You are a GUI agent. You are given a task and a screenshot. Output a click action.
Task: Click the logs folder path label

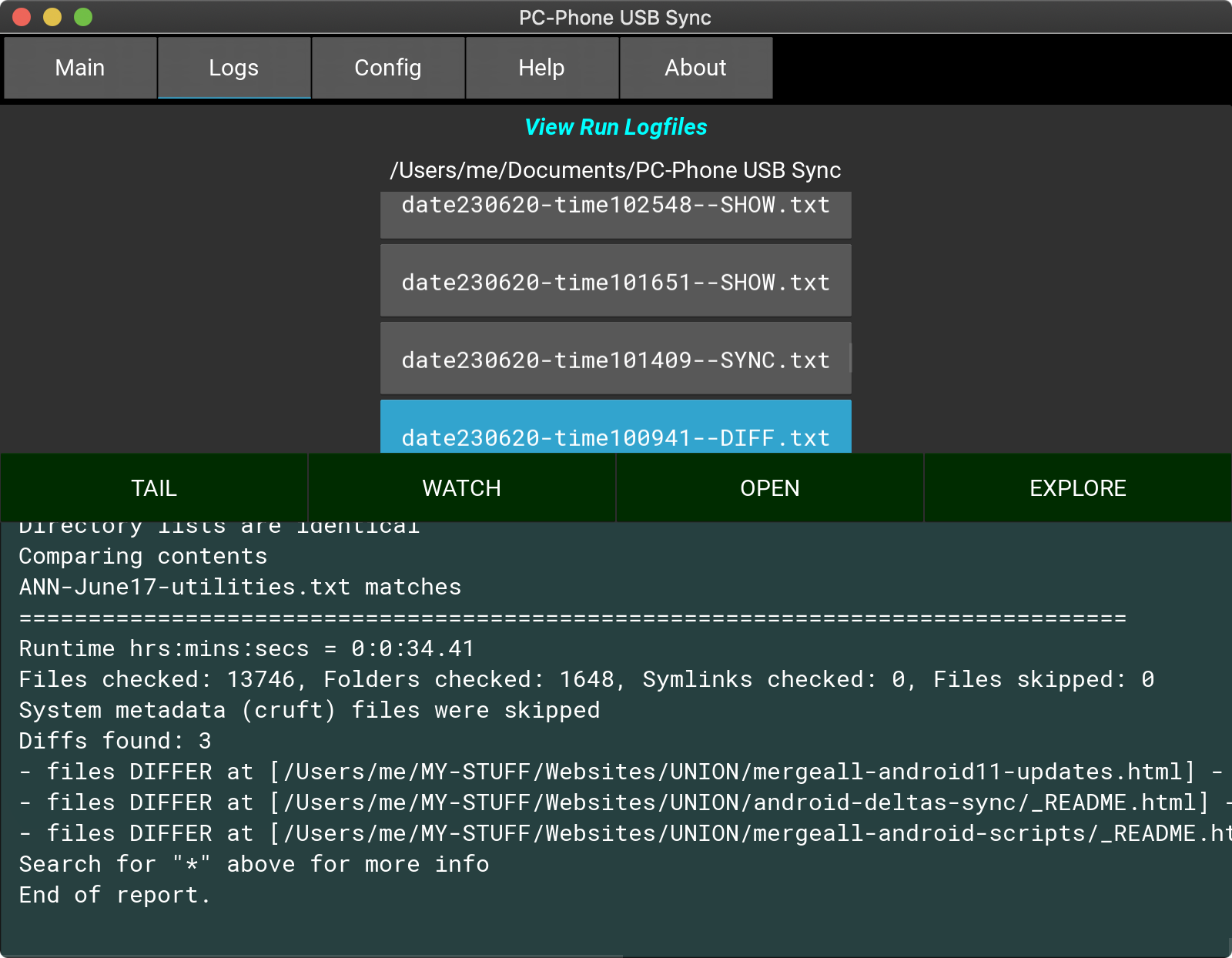click(616, 170)
